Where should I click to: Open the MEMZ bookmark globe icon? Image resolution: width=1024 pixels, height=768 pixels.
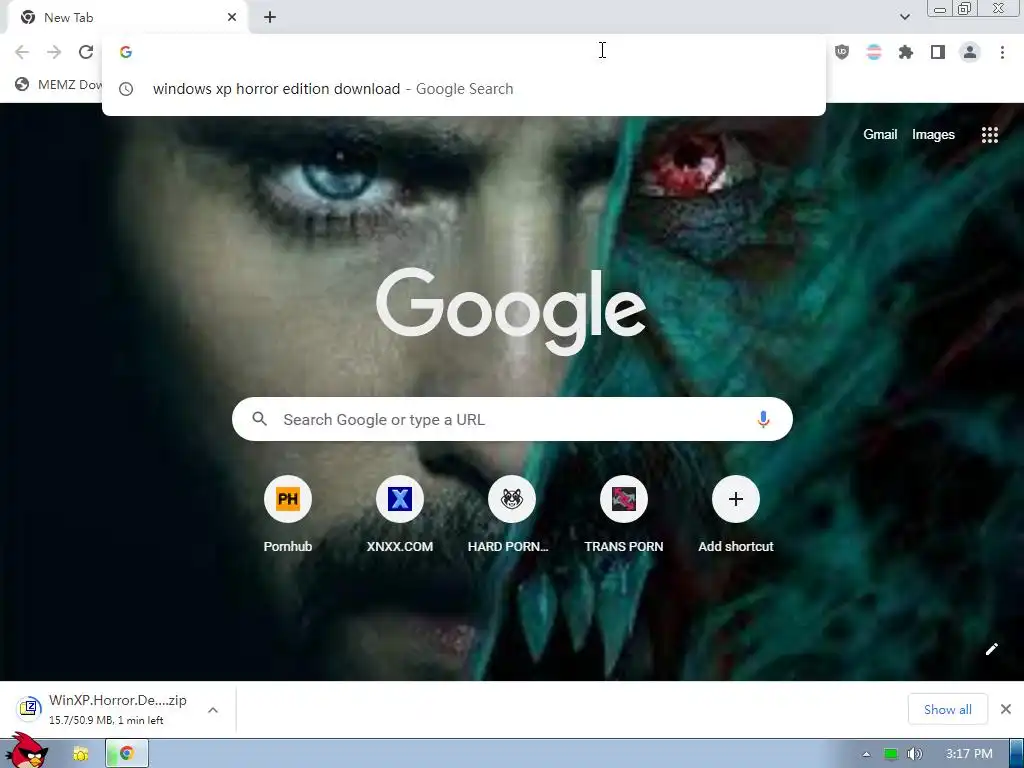coord(22,84)
